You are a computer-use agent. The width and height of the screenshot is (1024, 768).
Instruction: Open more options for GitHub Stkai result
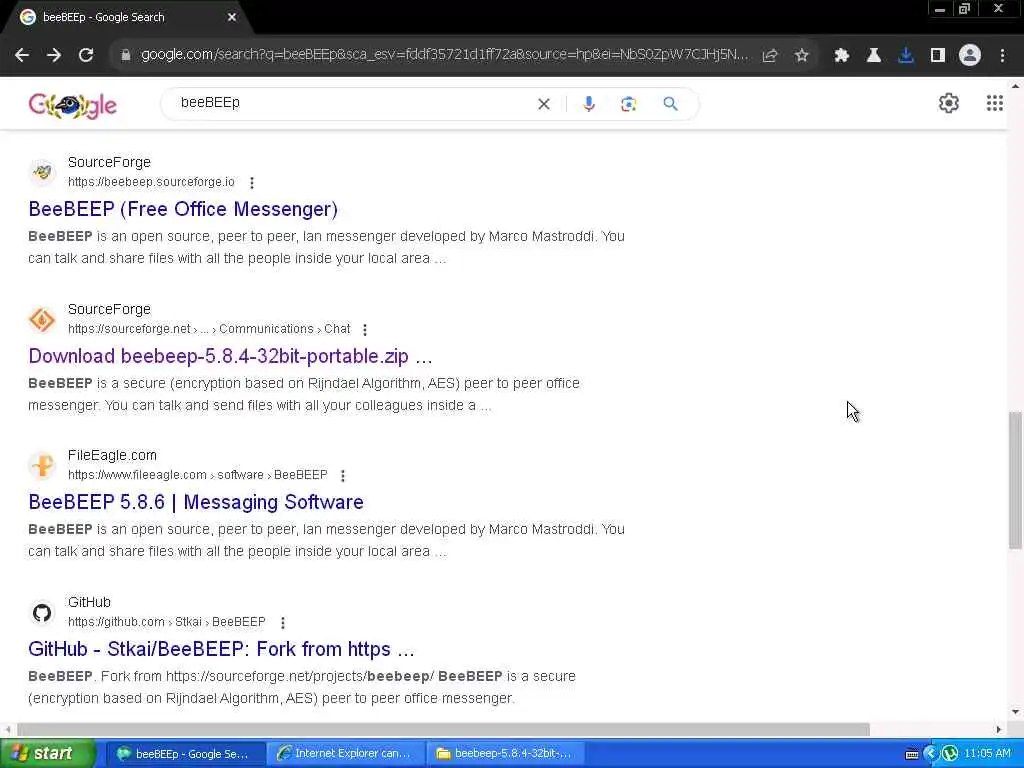tap(283, 623)
